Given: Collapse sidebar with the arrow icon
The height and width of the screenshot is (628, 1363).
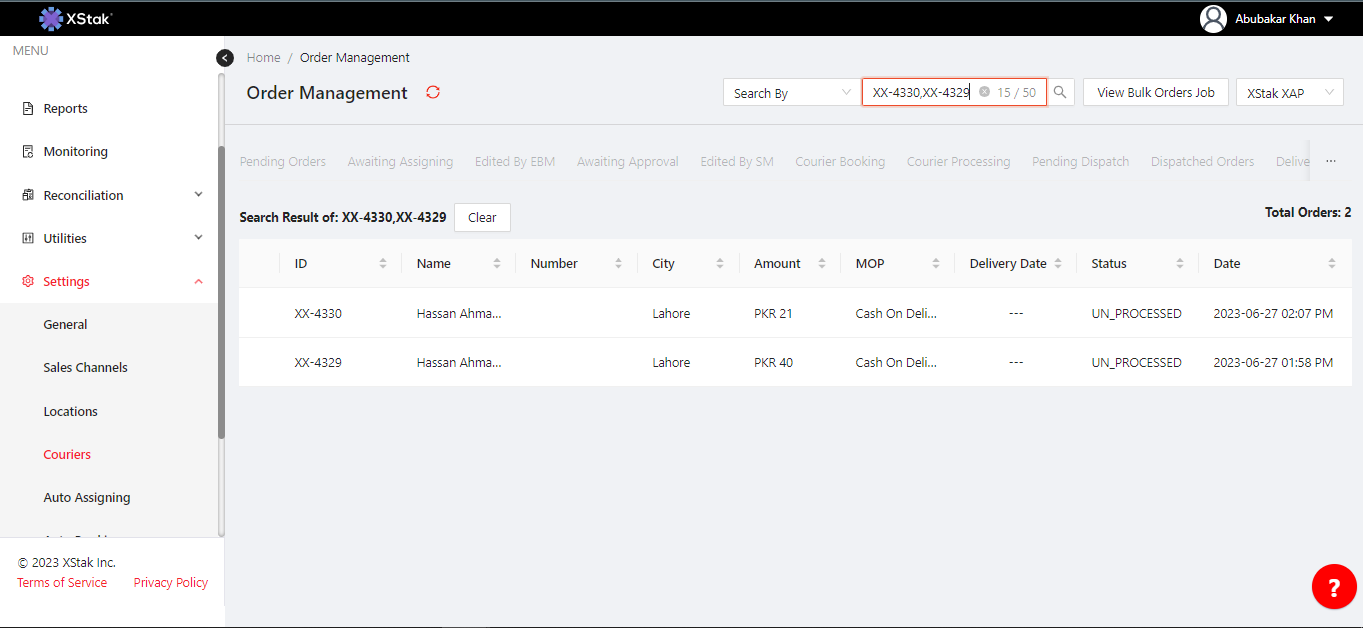Looking at the screenshot, I should click(x=225, y=58).
